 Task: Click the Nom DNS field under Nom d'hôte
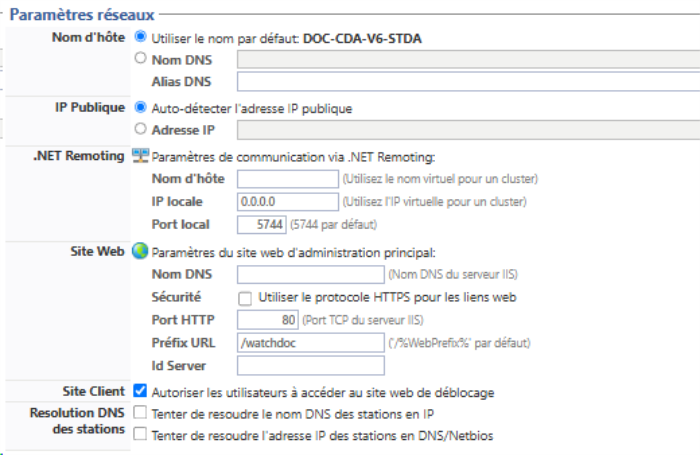pos(466,60)
